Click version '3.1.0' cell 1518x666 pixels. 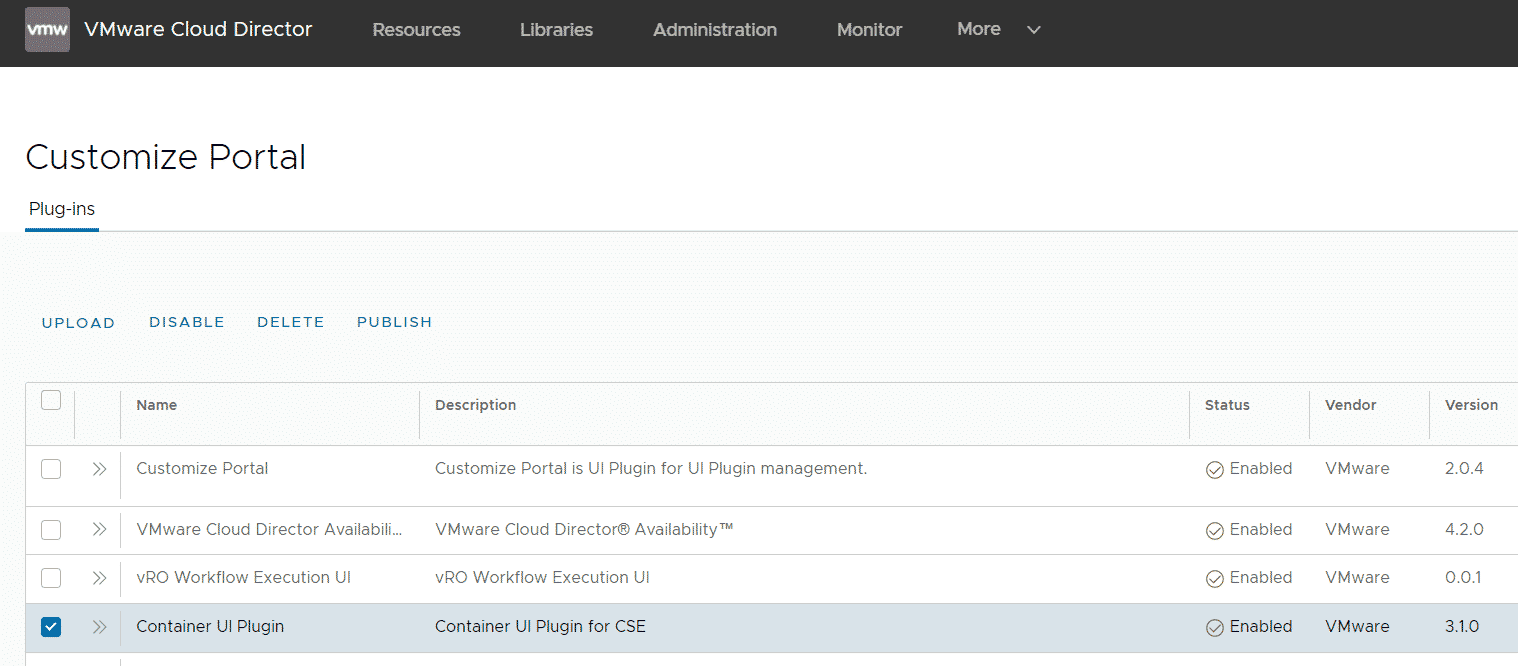pyautogui.click(x=1462, y=626)
